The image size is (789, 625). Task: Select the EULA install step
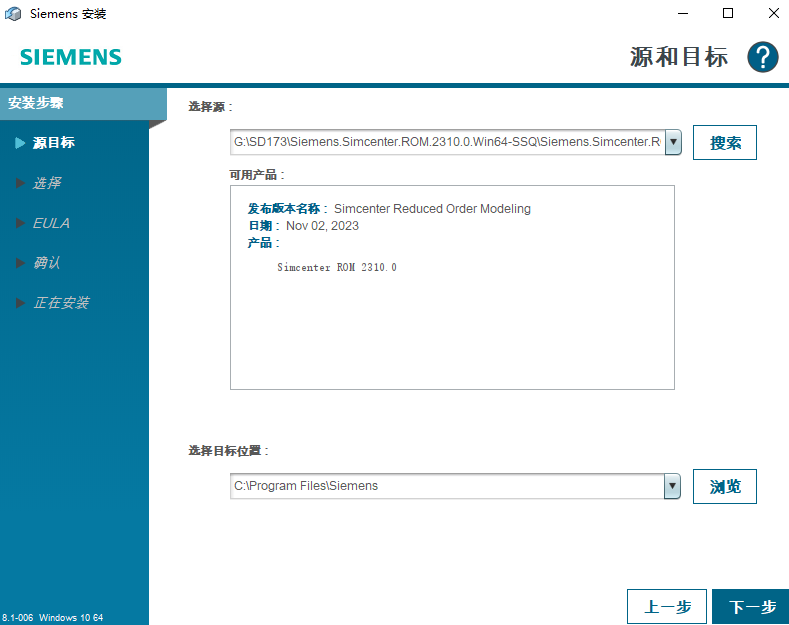pos(51,223)
